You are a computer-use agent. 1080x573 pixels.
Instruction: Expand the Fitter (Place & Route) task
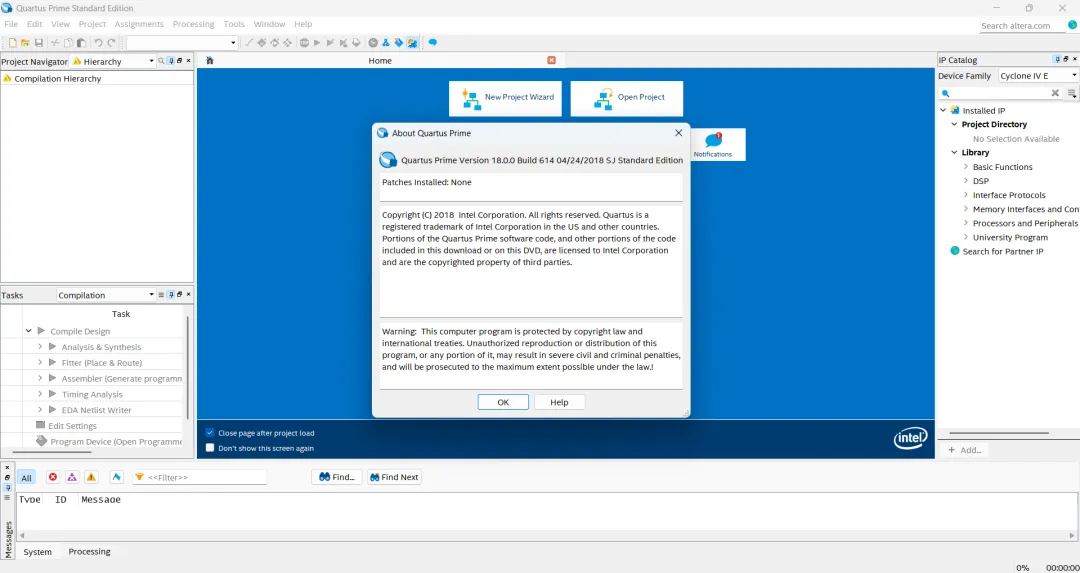pos(40,362)
